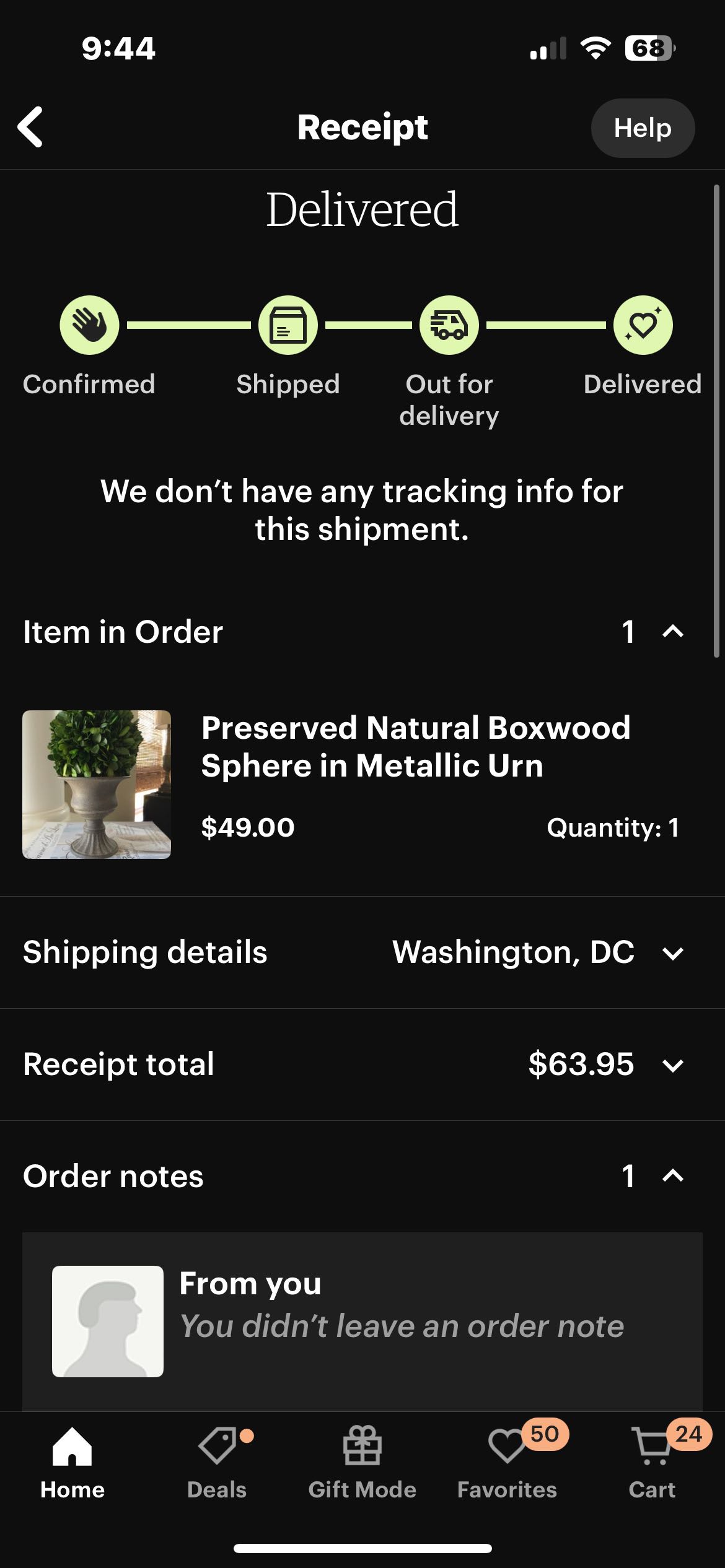Tap the Confirmed hand status icon
The height and width of the screenshot is (1568, 725).
[89, 325]
